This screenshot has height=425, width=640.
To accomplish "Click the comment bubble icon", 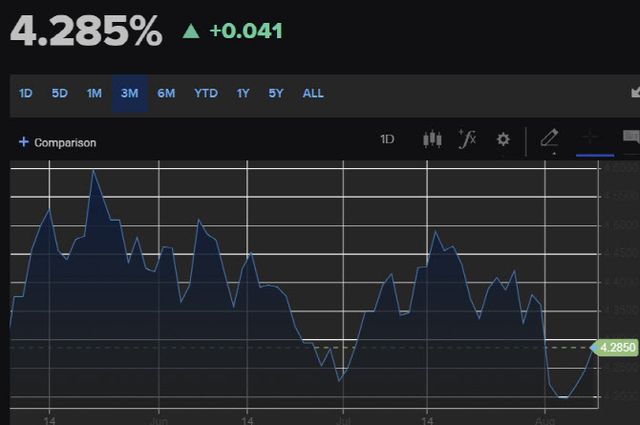I will [x=631, y=138].
